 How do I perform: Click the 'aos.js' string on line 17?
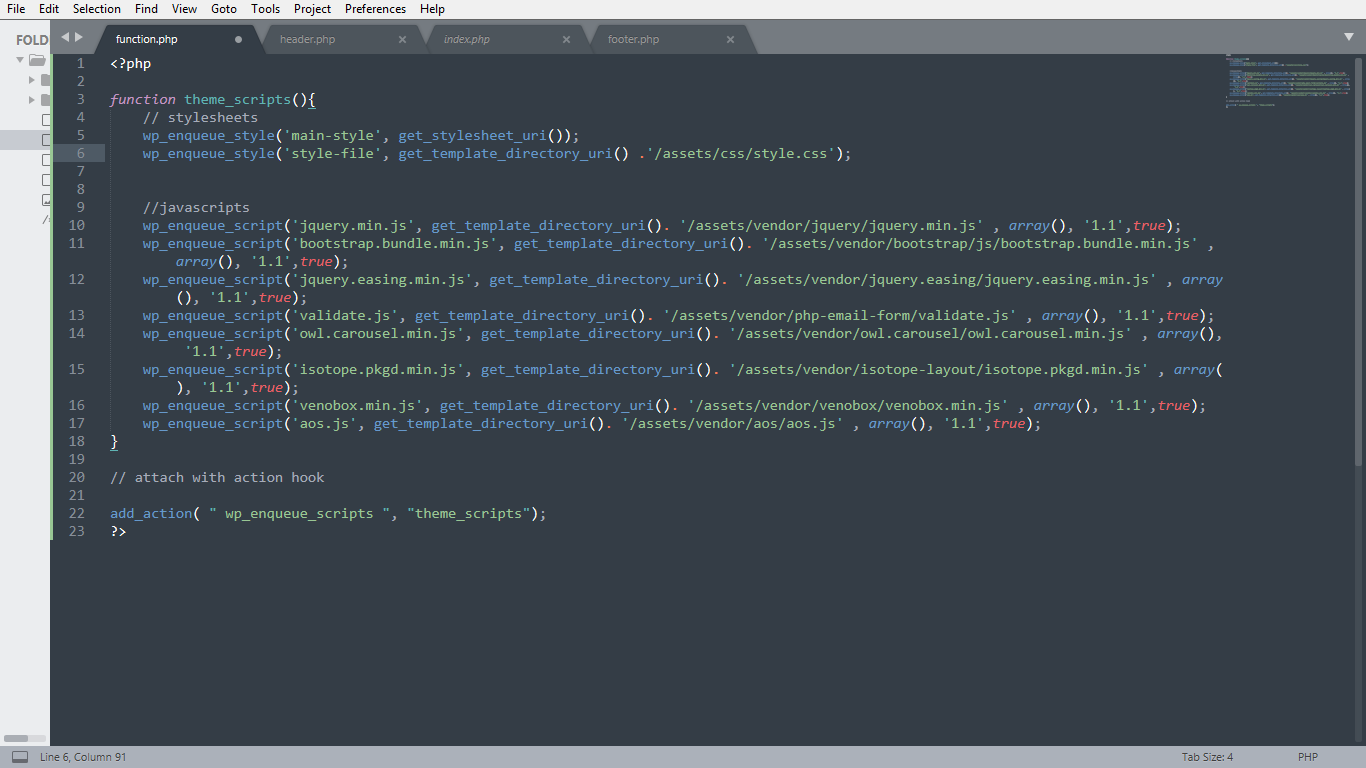(x=324, y=423)
